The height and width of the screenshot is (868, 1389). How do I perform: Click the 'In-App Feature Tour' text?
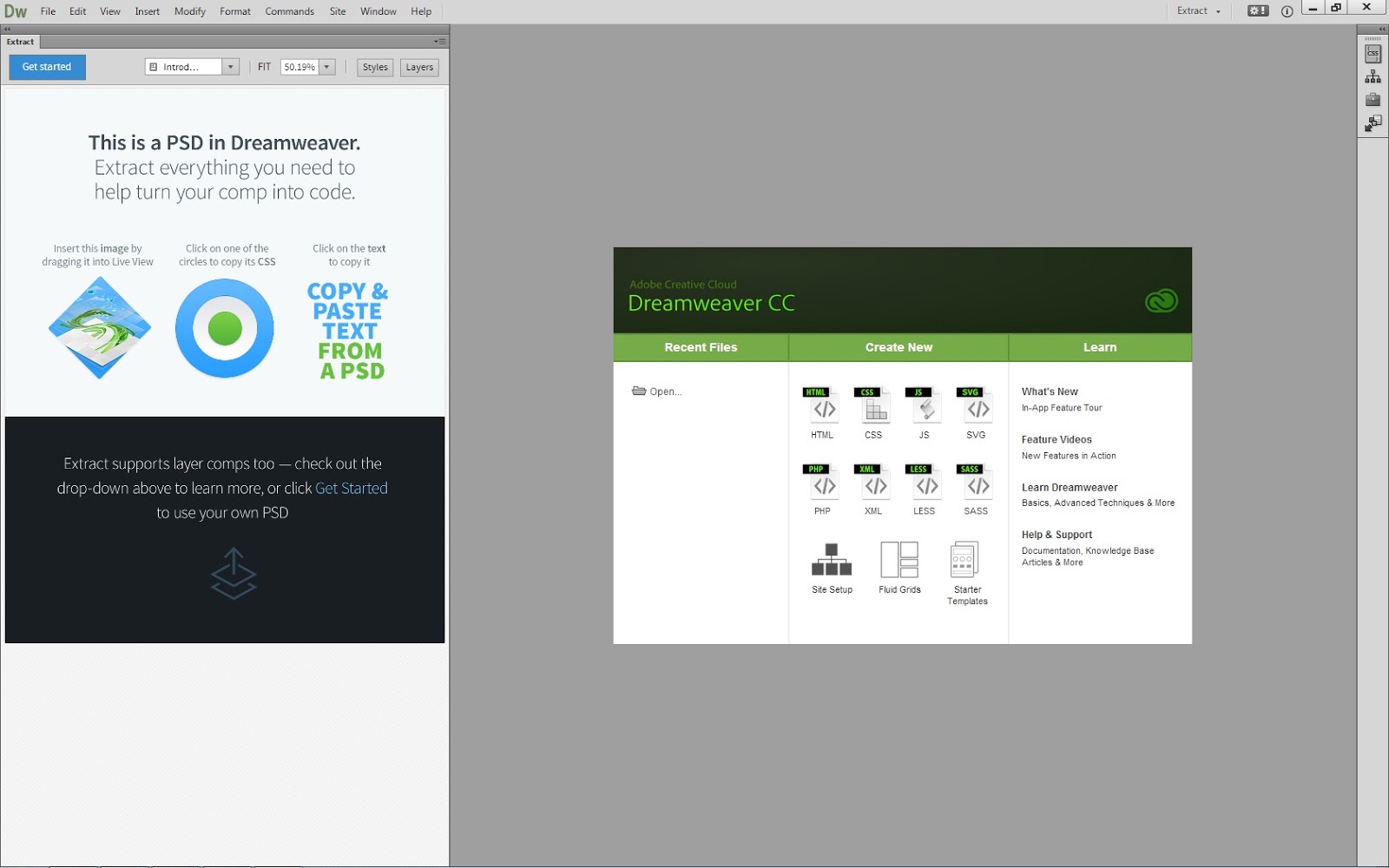[1062, 408]
